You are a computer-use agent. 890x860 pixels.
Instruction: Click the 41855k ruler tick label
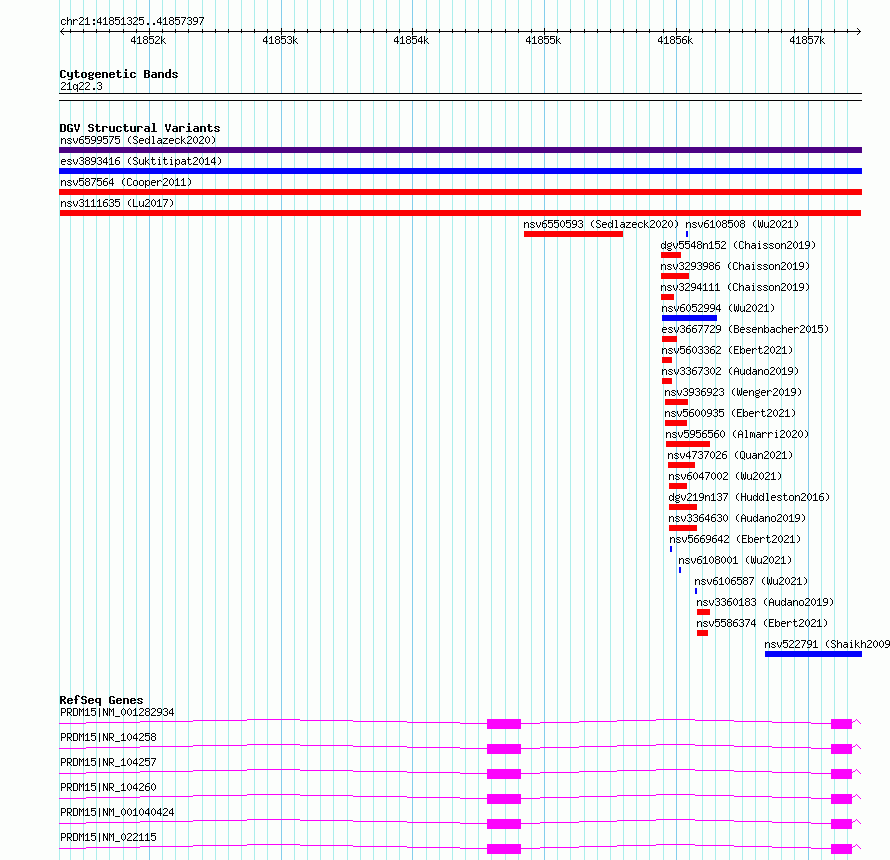pyautogui.click(x=543, y=40)
